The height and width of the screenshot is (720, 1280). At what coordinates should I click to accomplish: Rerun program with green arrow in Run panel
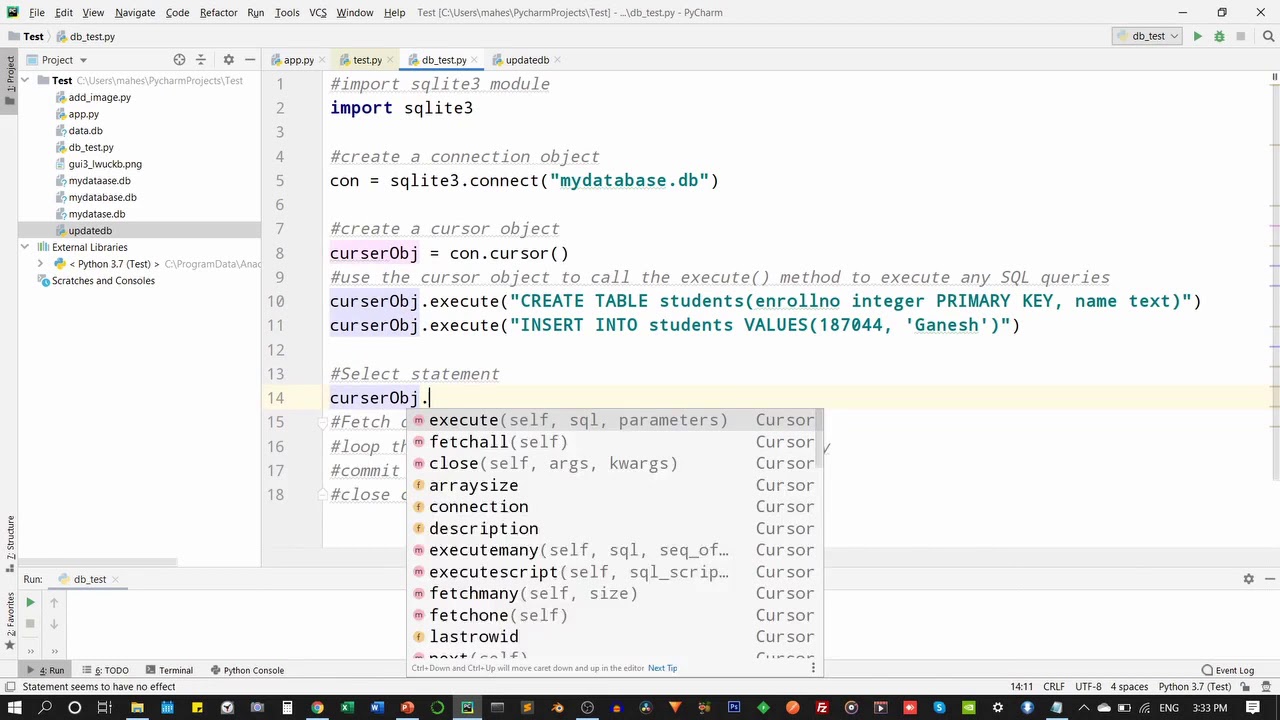coord(30,603)
